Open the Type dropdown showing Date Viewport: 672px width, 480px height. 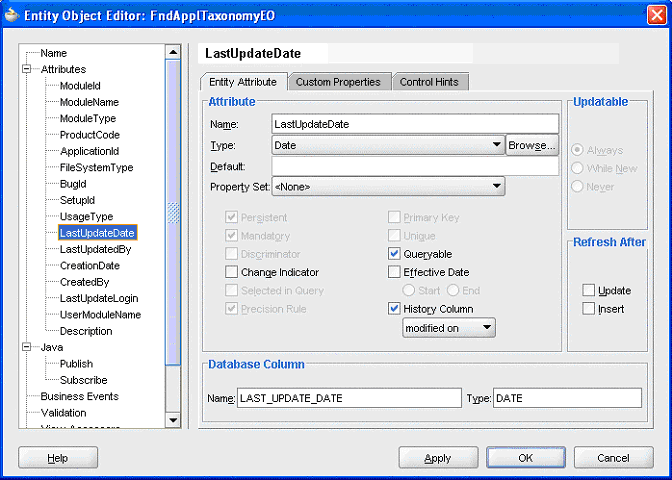point(388,145)
